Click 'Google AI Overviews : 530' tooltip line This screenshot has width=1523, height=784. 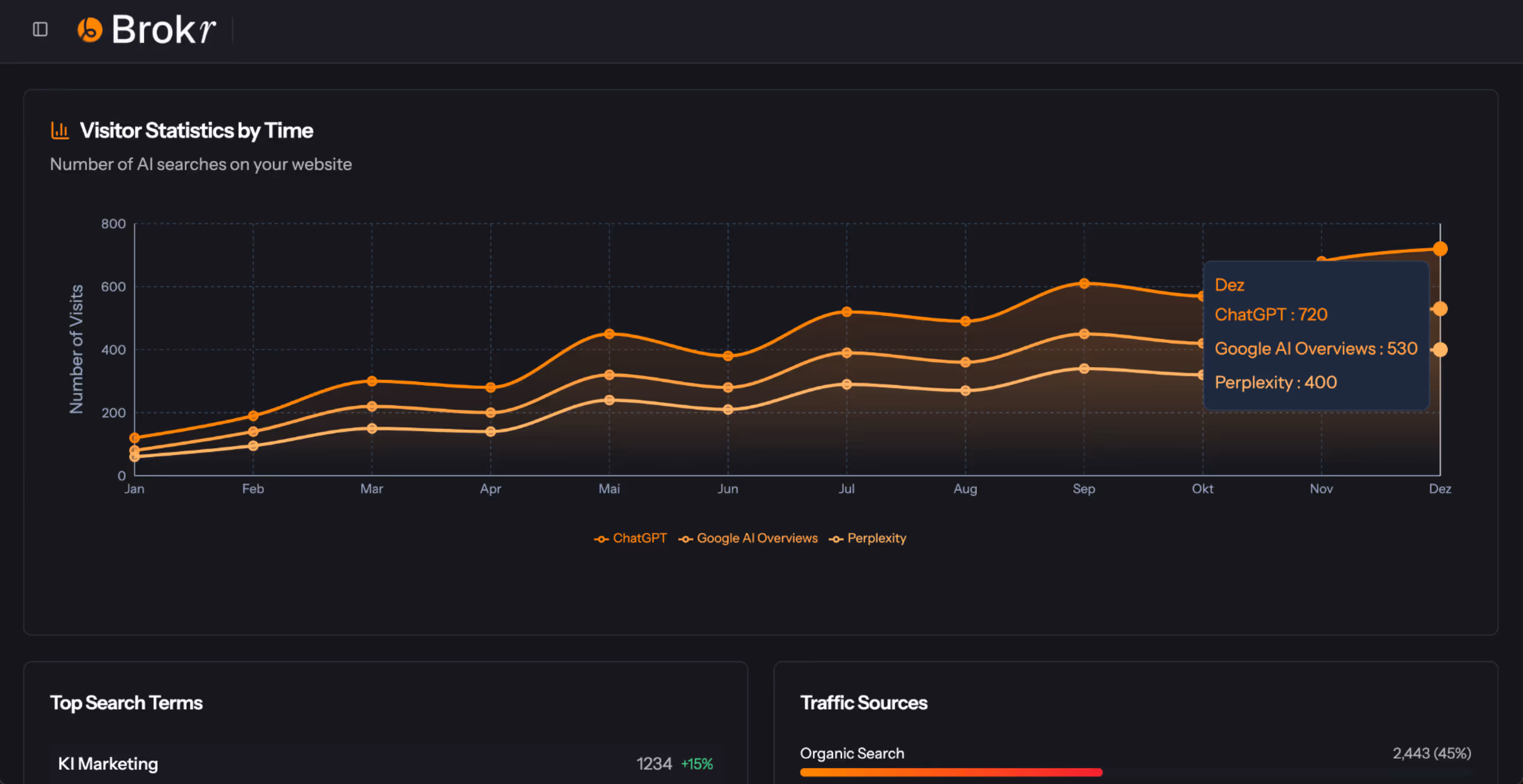coord(1316,348)
